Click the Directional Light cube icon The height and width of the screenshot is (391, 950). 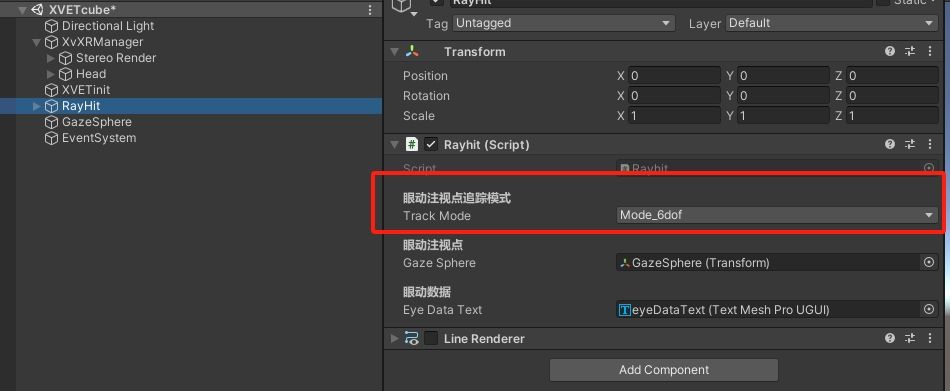[x=51, y=26]
